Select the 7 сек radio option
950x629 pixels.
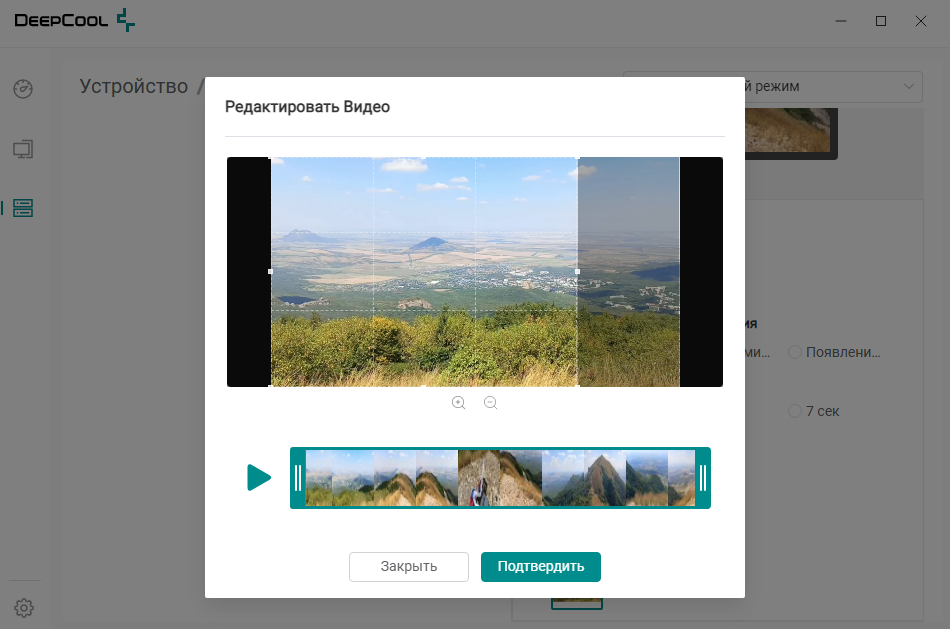[814, 411]
